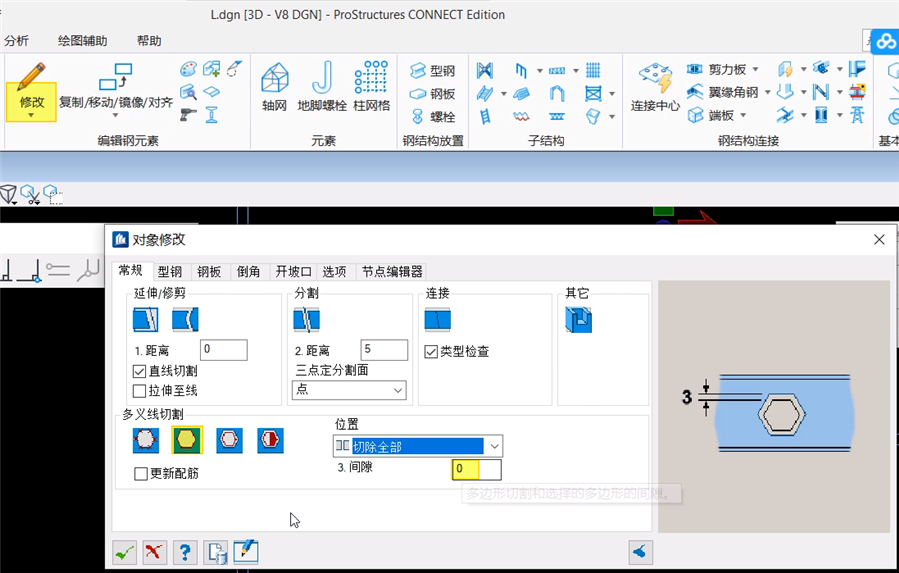Open the 绘图辅助 ribbon tab
The height and width of the screenshot is (573, 899).
point(83,41)
